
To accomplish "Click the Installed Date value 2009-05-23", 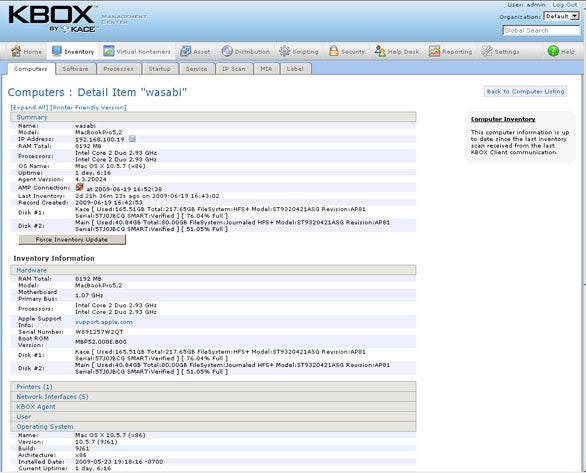I will click(x=119, y=462).
